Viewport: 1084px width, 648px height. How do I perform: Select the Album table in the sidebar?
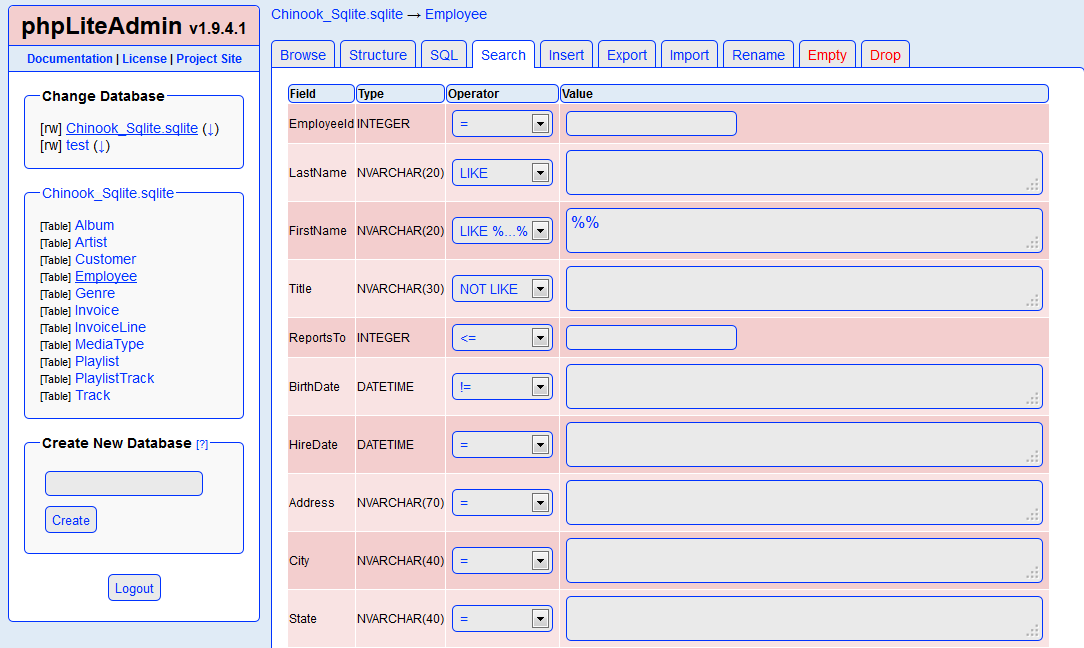(x=94, y=225)
